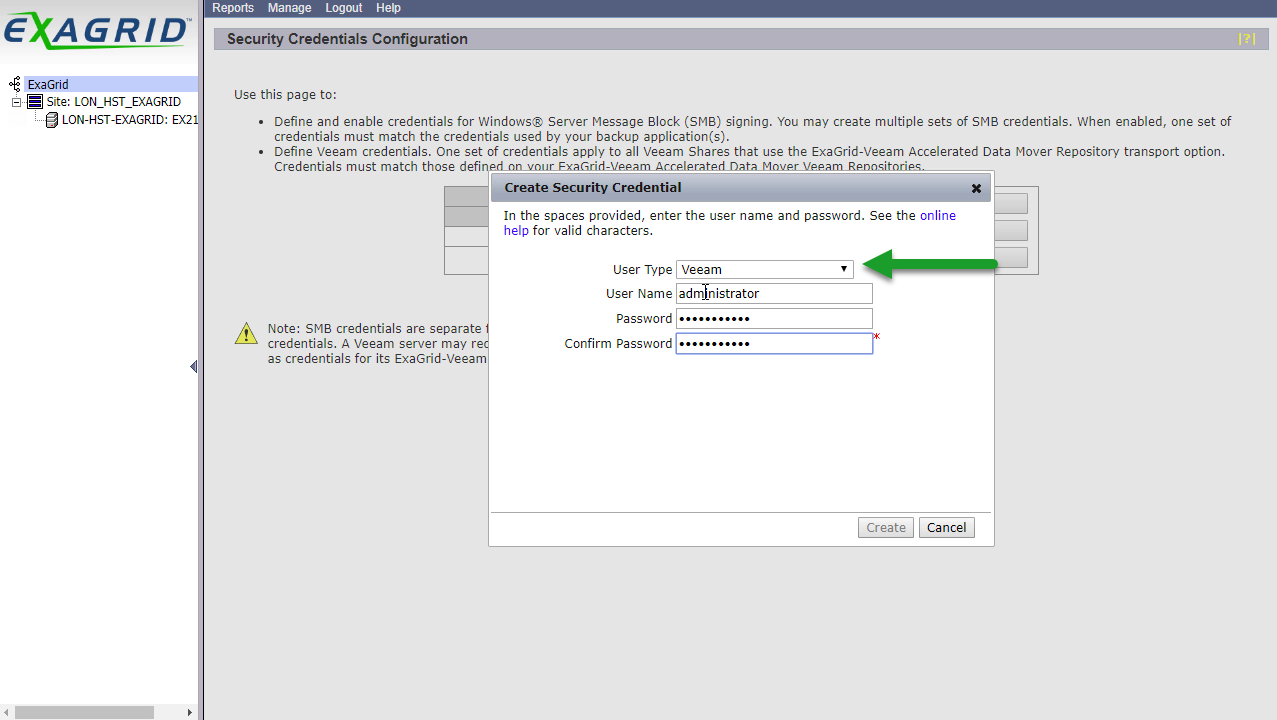The height and width of the screenshot is (720, 1277).
Task: Open the User Type dropdown
Action: pos(765,269)
